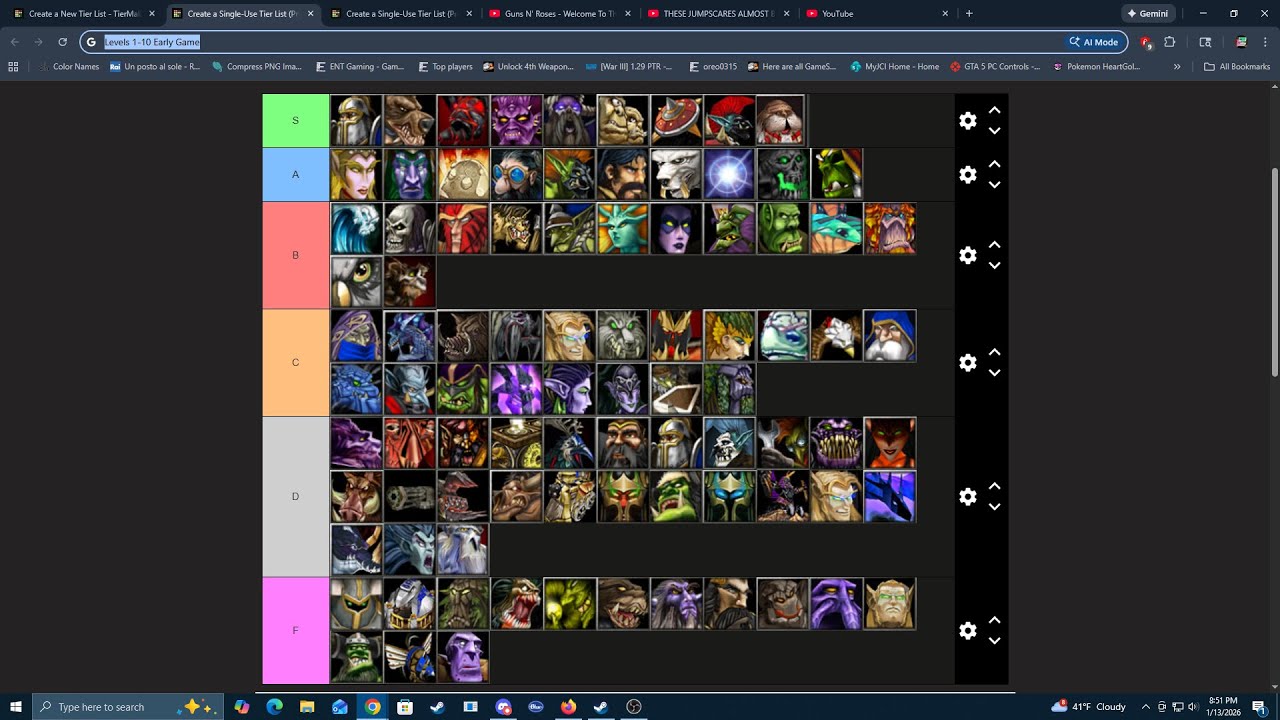Open red extension icon with badge 9
The width and height of the screenshot is (1280, 720).
1146,42
